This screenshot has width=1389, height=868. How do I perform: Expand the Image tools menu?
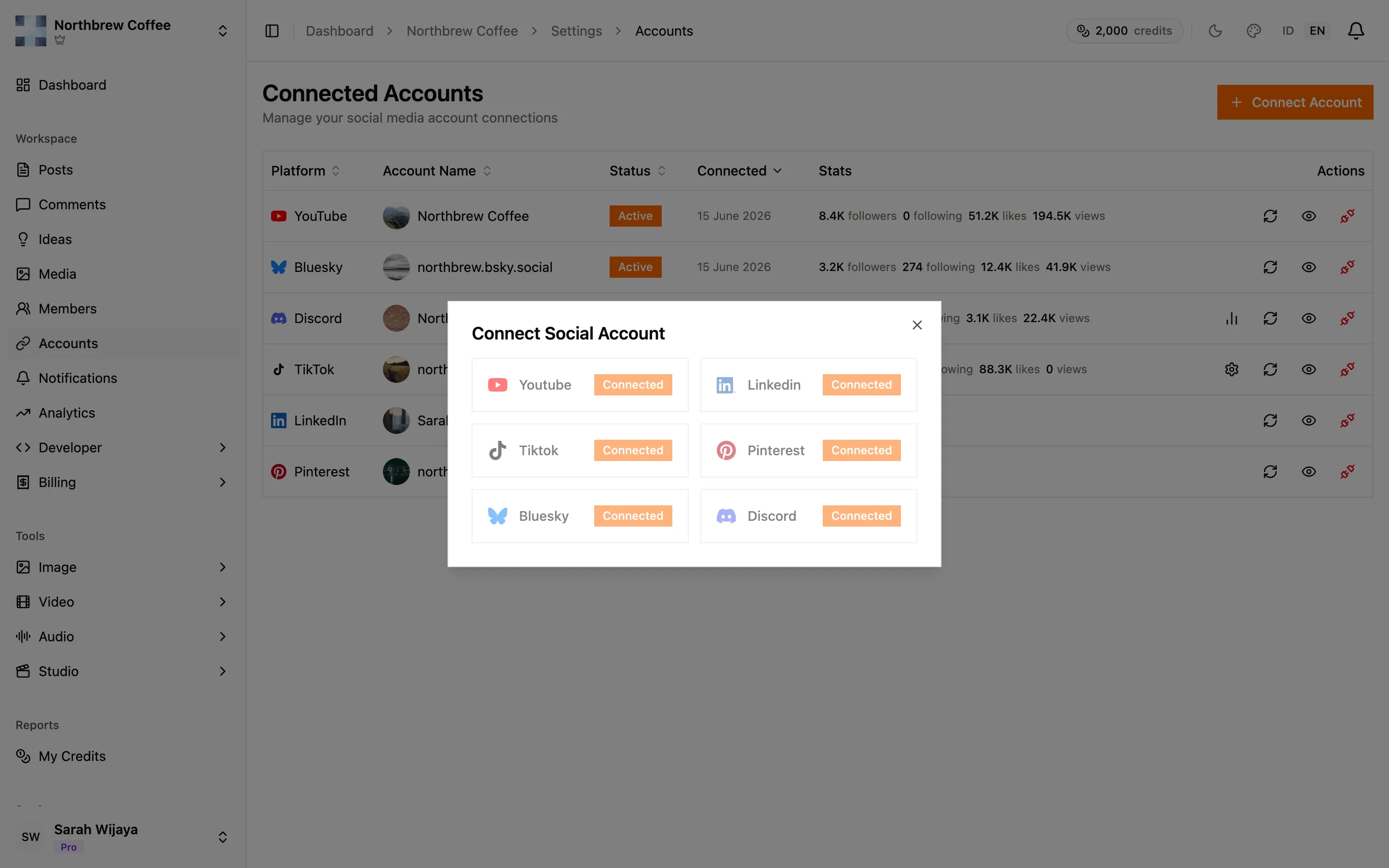pyautogui.click(x=122, y=567)
